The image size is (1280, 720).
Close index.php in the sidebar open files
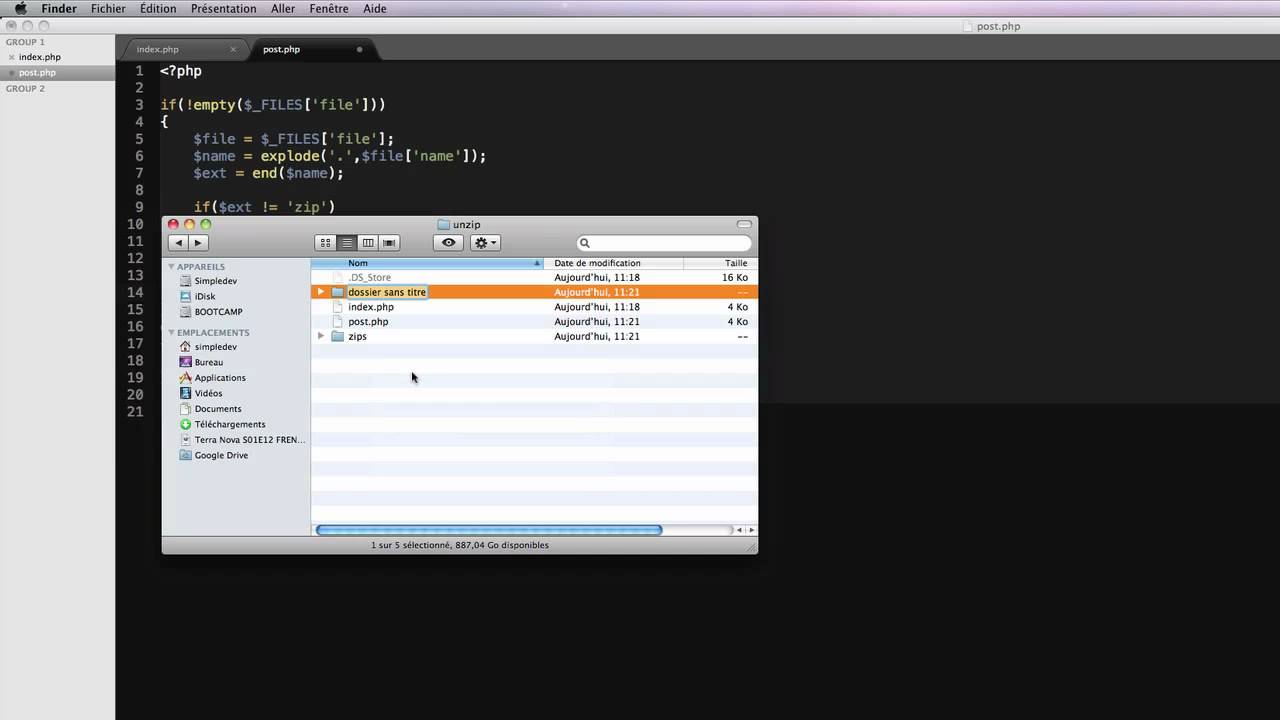(x=11, y=58)
